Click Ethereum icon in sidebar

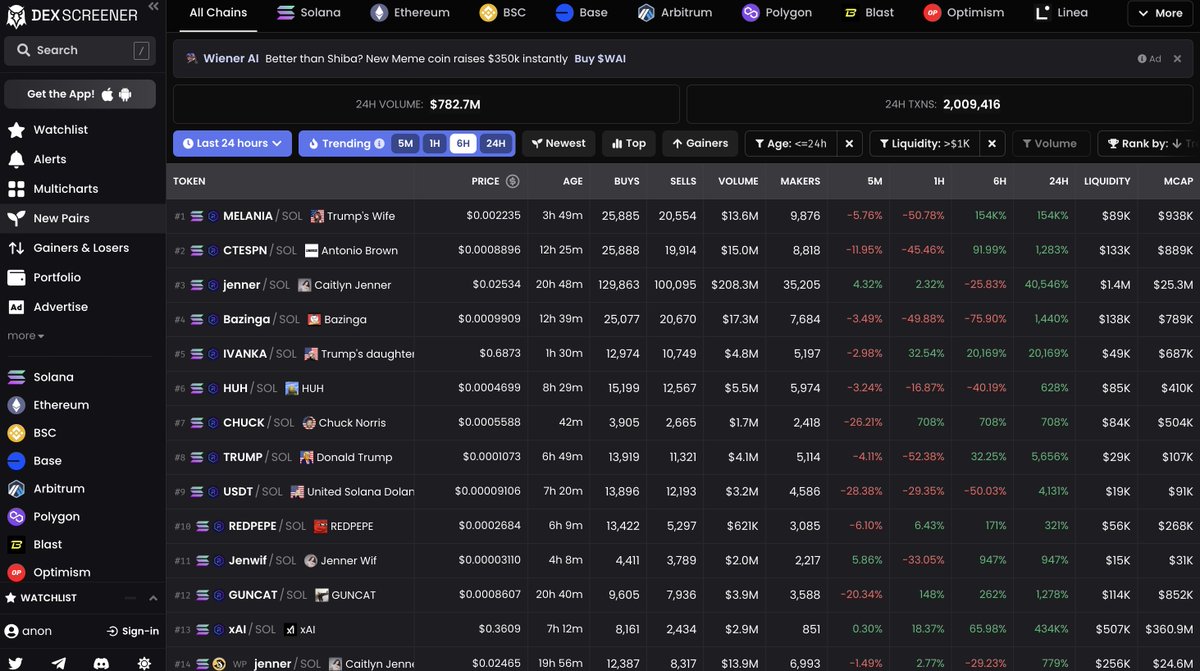pyautogui.click(x=16, y=405)
